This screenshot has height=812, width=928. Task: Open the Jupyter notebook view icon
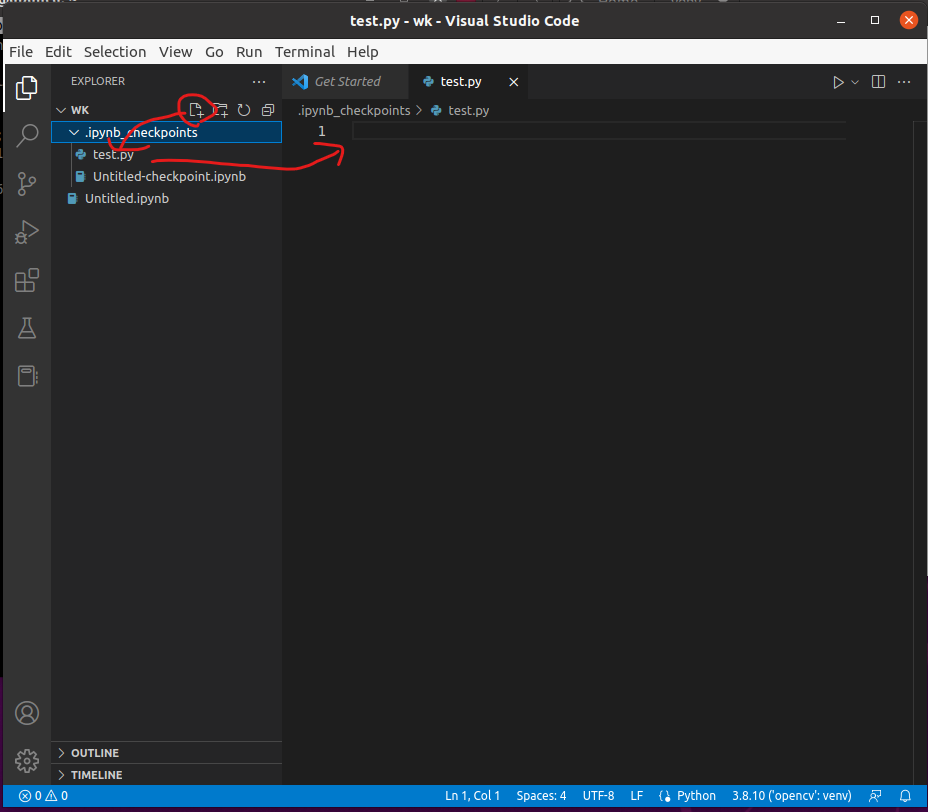(x=27, y=376)
